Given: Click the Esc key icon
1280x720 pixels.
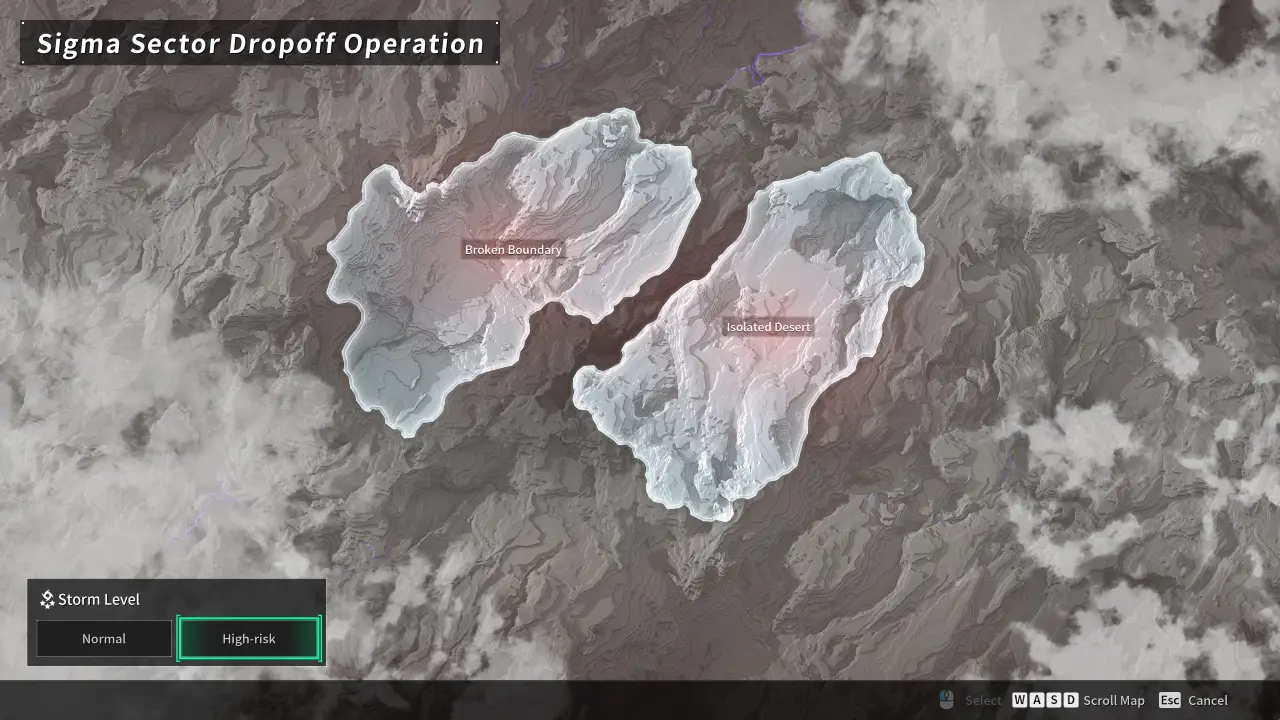Looking at the screenshot, I should tap(1170, 700).
